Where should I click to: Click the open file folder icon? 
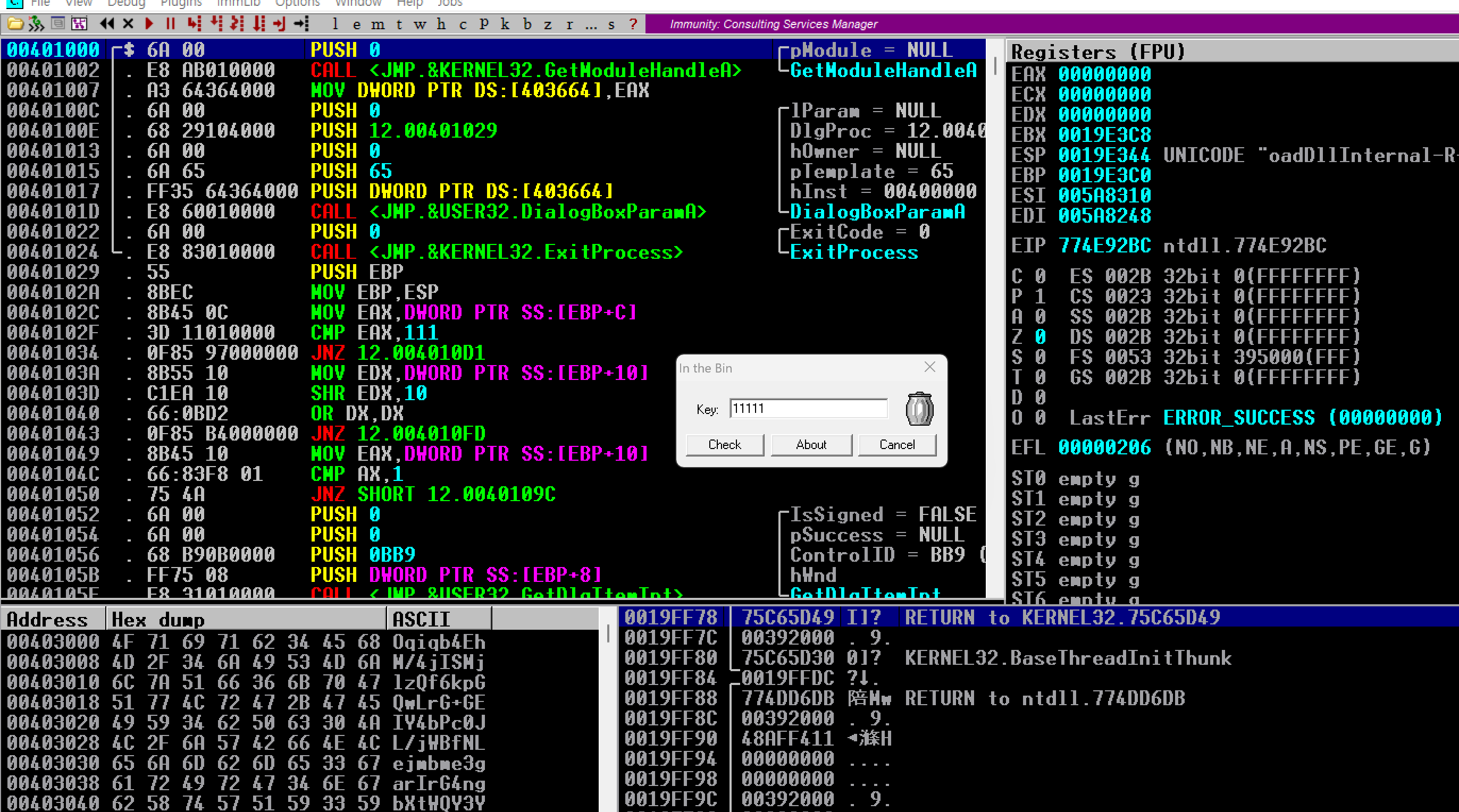coord(15,24)
